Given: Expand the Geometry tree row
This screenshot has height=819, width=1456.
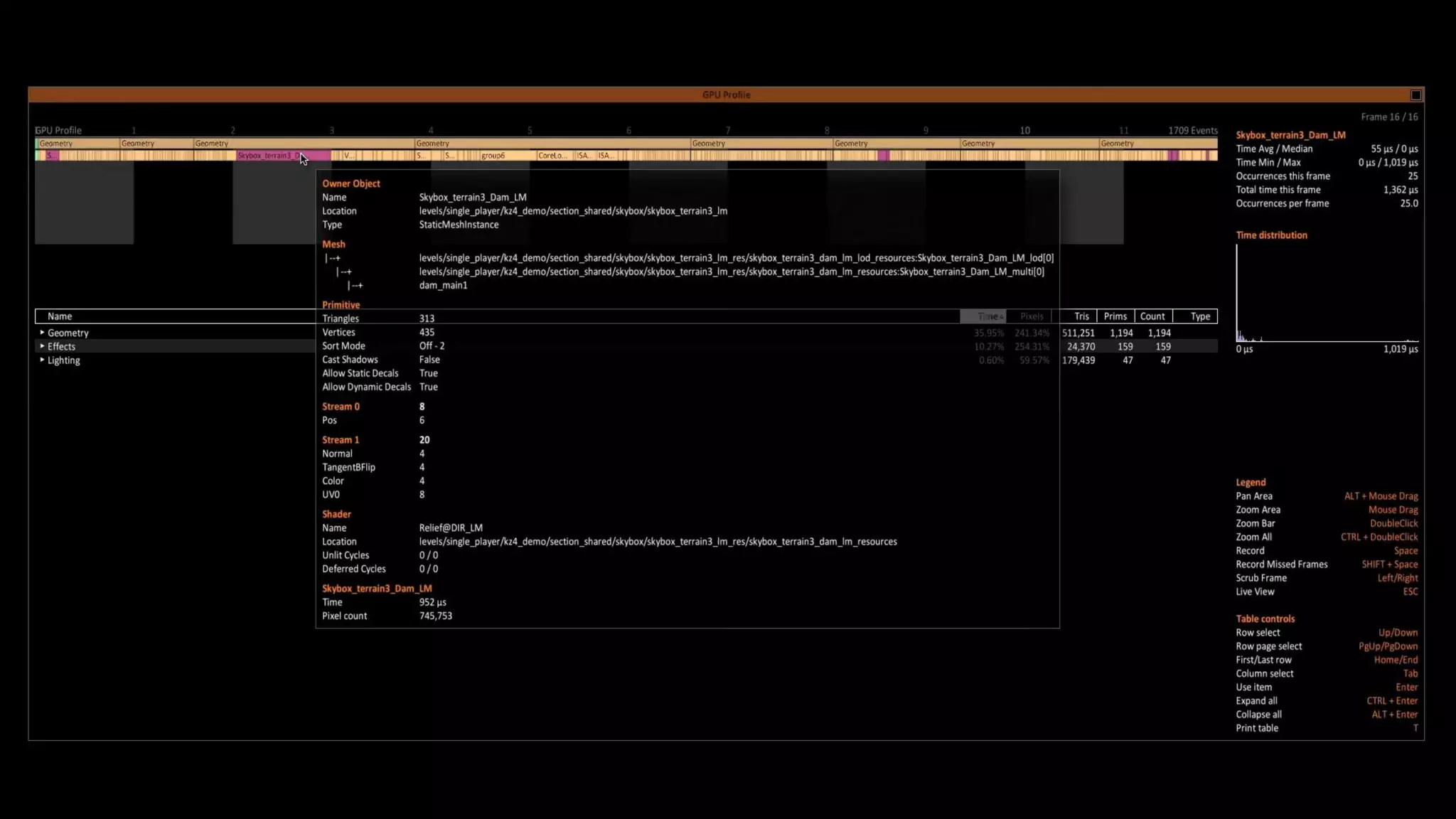Looking at the screenshot, I should pos(42,333).
